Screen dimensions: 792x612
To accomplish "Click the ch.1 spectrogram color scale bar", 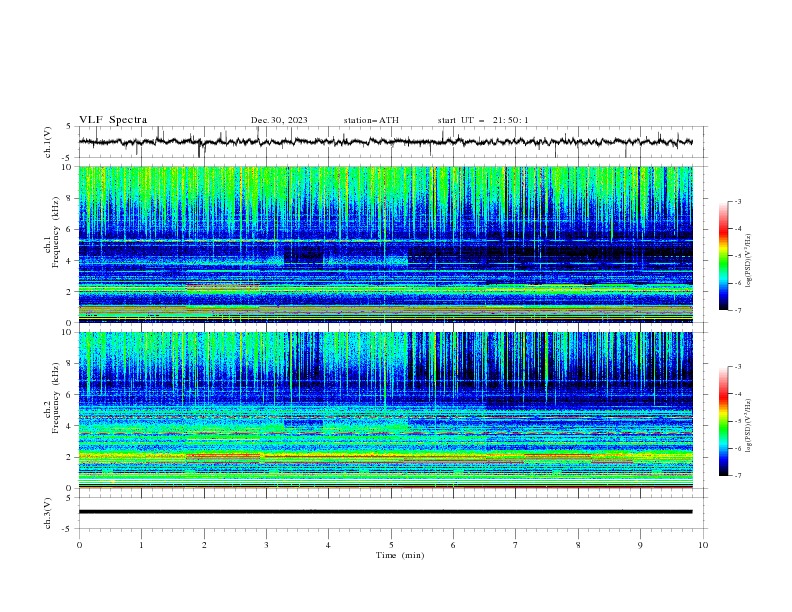I will 723,256.
